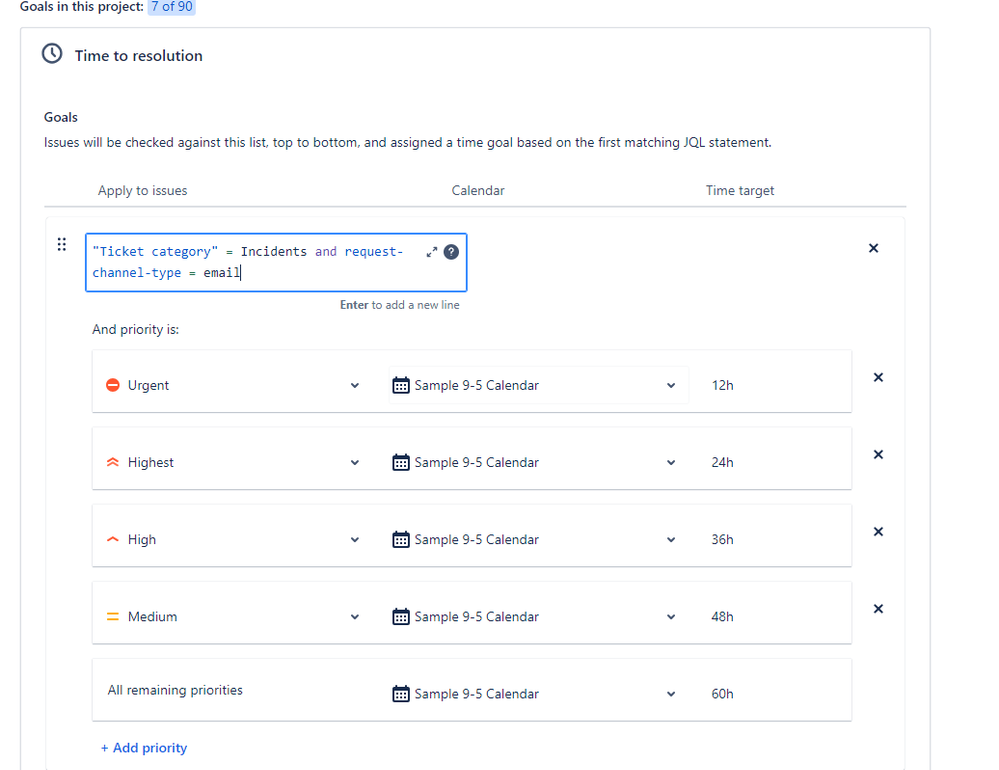Open the Urgent priority dropdown
This screenshot has height=770, width=999.
[354, 384]
